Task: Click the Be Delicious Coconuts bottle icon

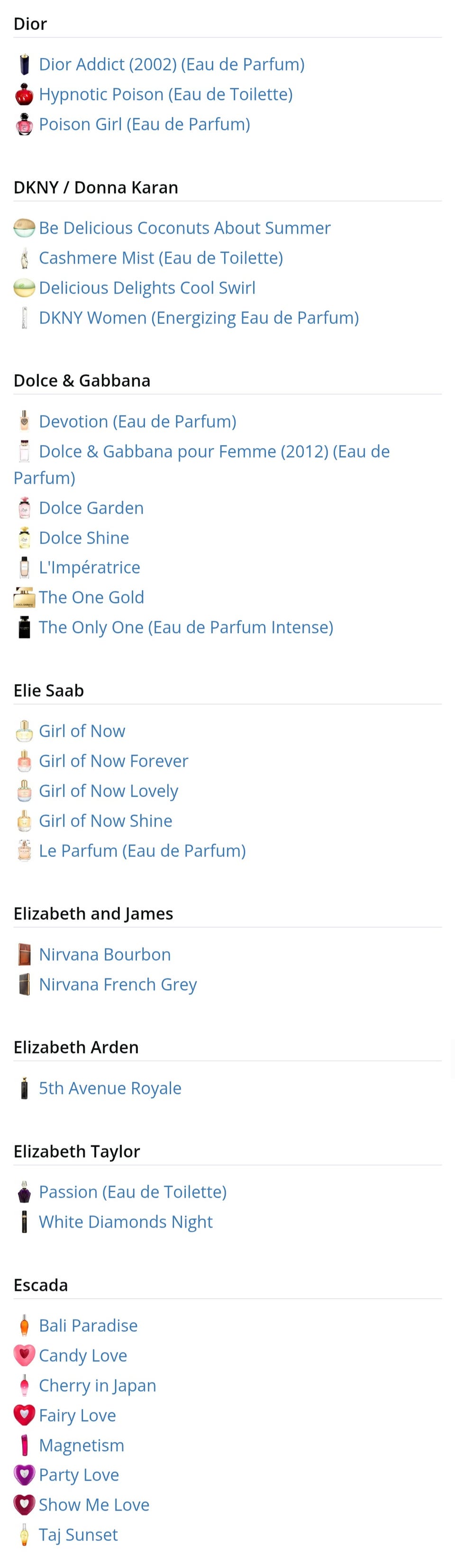Action: 24,228
